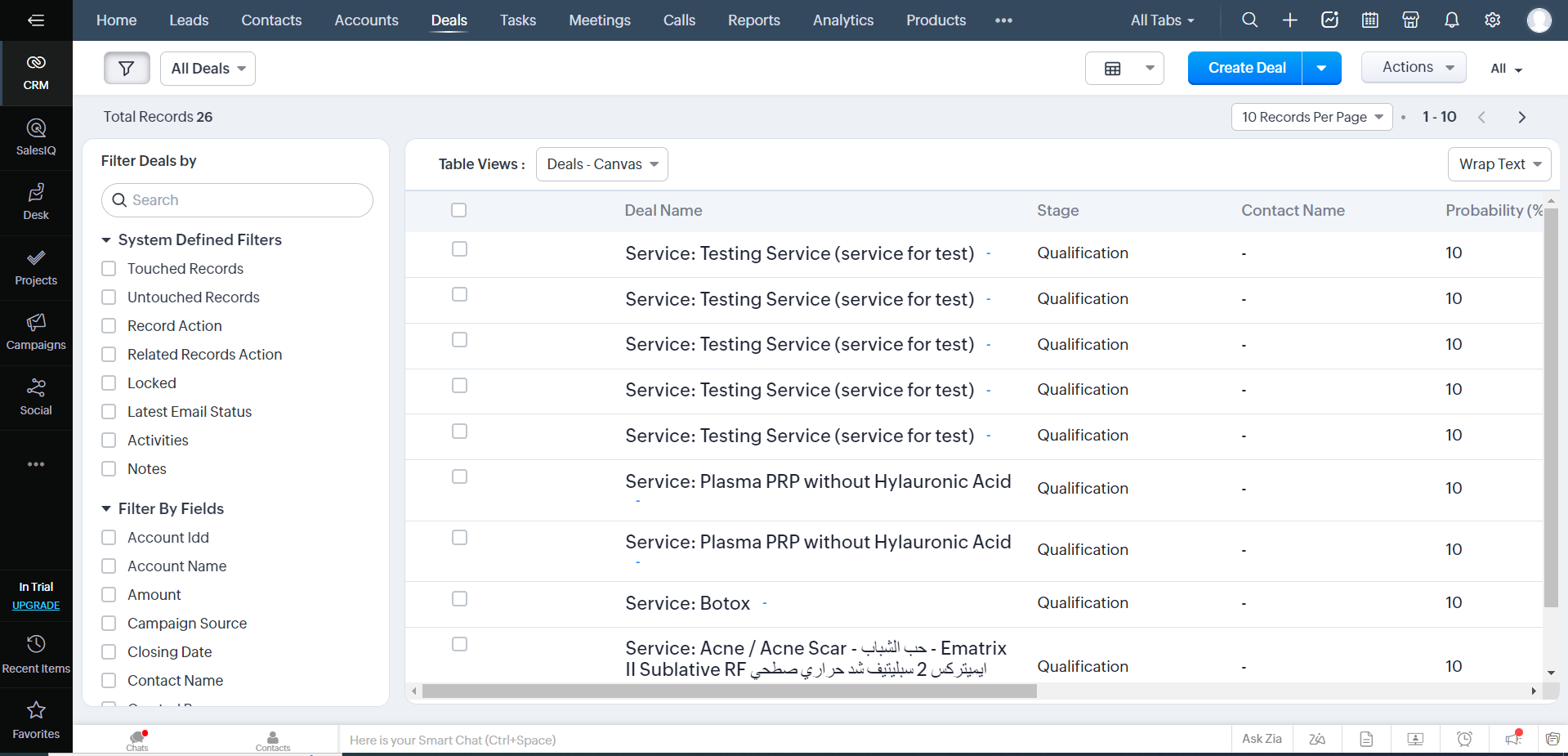Screen dimensions: 1568x756
Task: Click the UPGRADE link
Action: (x=36, y=606)
